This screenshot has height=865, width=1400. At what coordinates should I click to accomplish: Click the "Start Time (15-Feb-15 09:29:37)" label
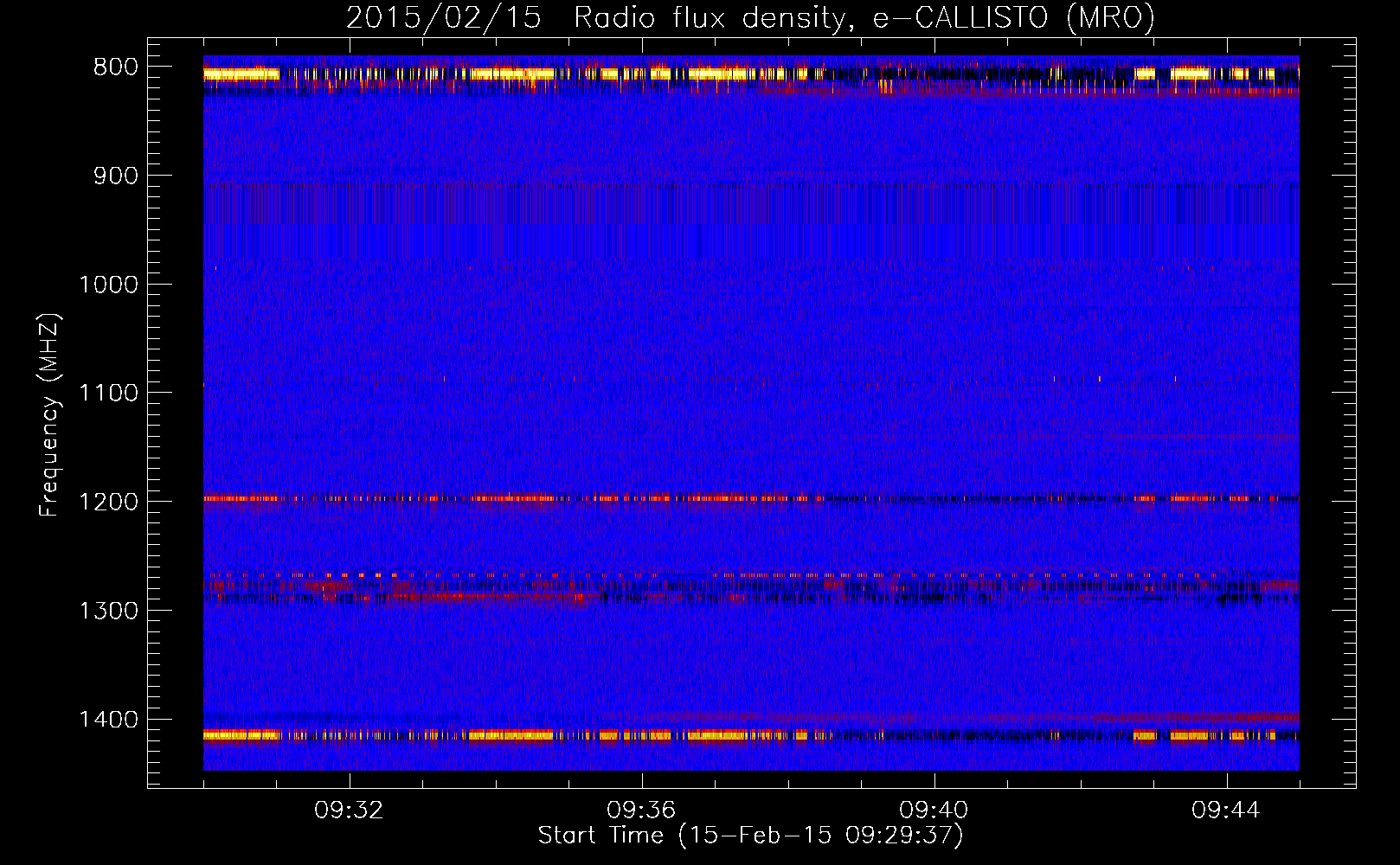(750, 836)
